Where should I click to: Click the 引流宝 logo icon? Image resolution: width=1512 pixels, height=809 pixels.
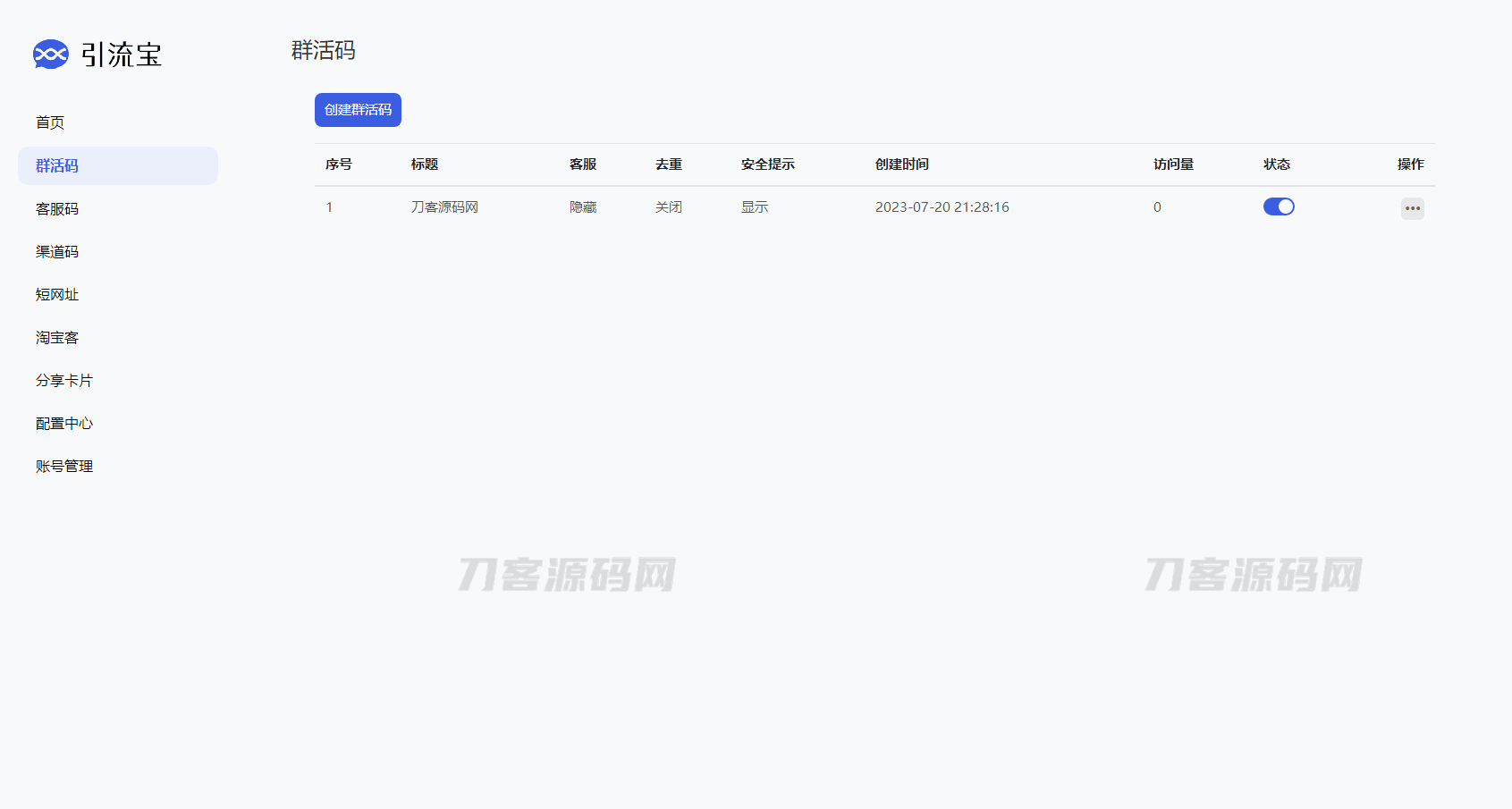click(x=51, y=55)
